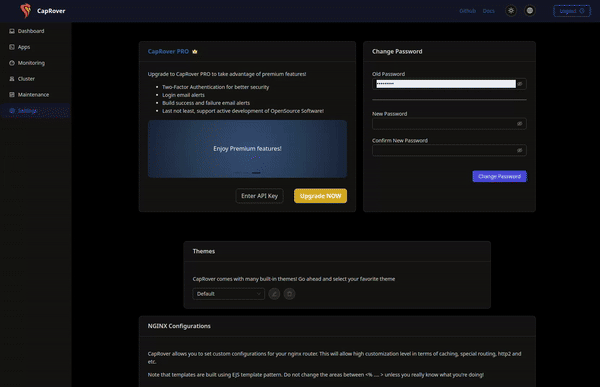
Task: Click the Upgrade NOW button
Action: [320, 196]
